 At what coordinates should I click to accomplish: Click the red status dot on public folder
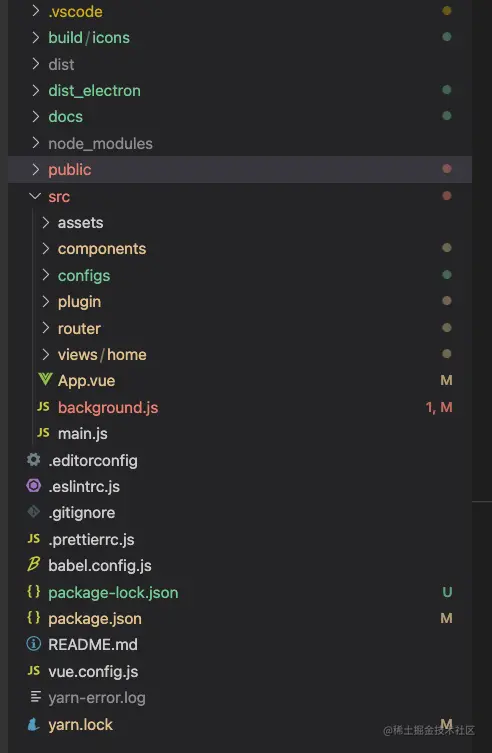[x=447, y=169]
